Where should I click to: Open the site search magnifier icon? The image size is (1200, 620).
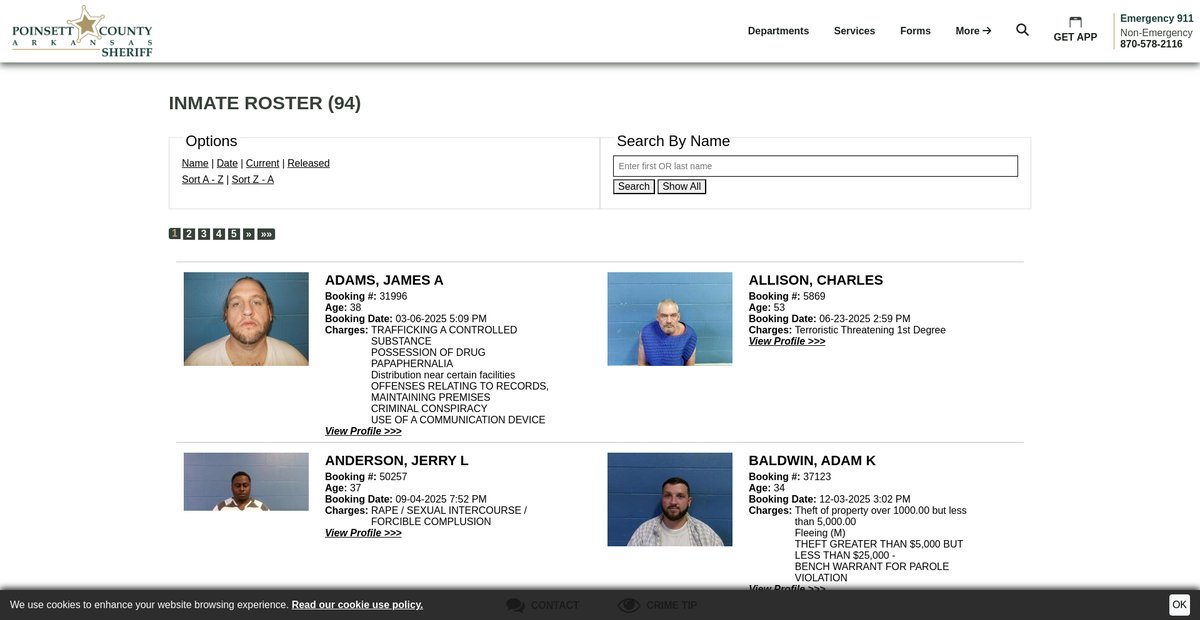pos(1022,30)
